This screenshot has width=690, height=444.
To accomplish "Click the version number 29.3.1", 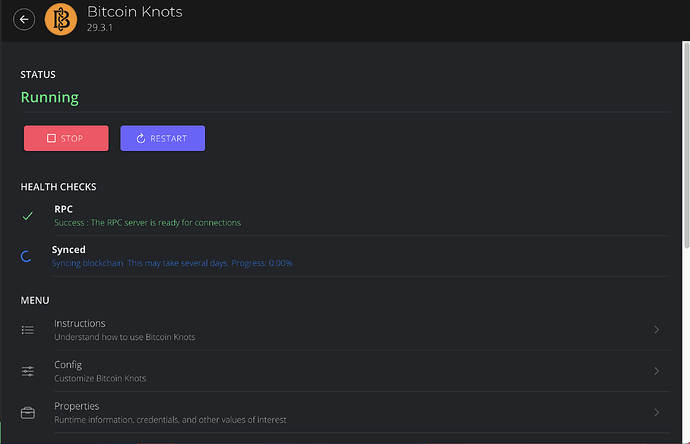I will pyautogui.click(x=100, y=28).
